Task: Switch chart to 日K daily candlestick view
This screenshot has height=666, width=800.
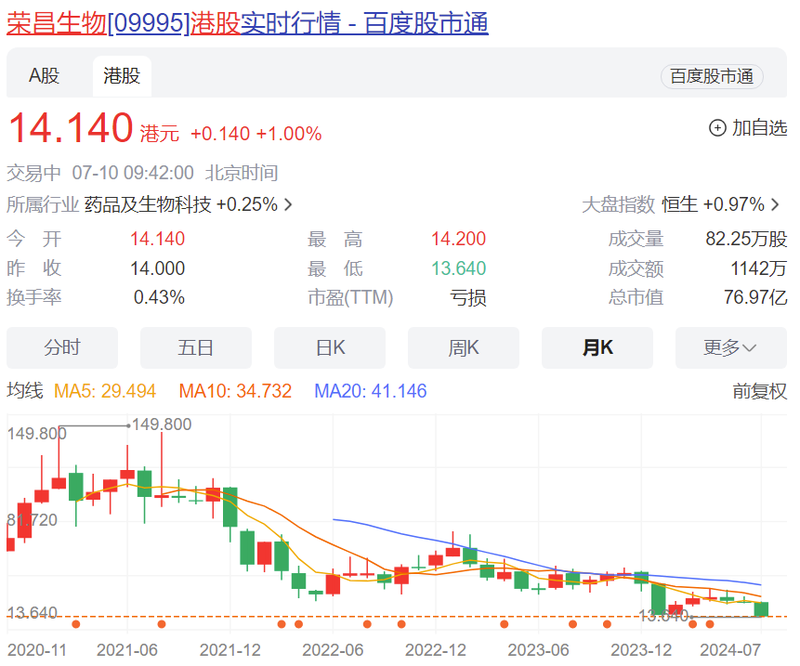Action: [330, 347]
